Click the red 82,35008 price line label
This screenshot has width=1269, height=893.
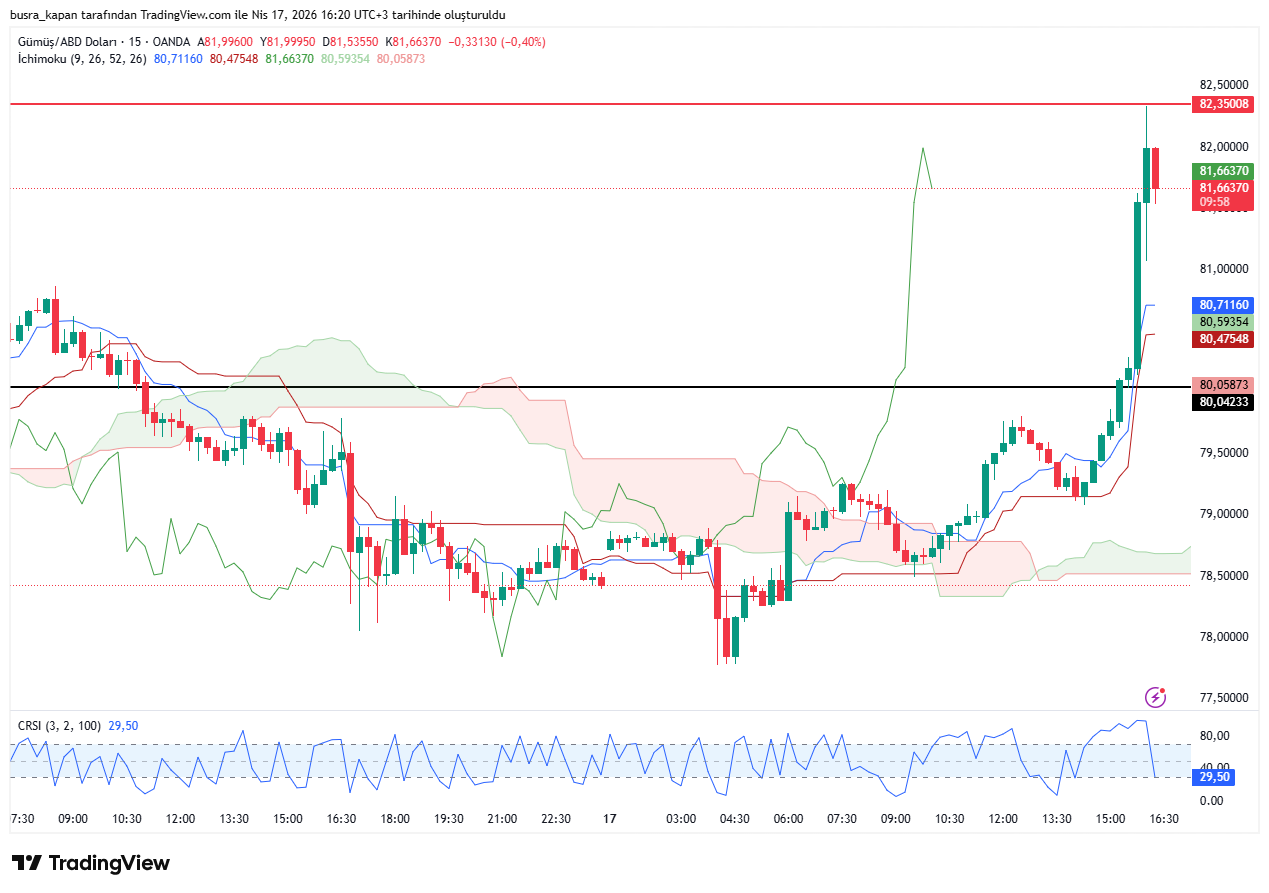tap(1223, 104)
